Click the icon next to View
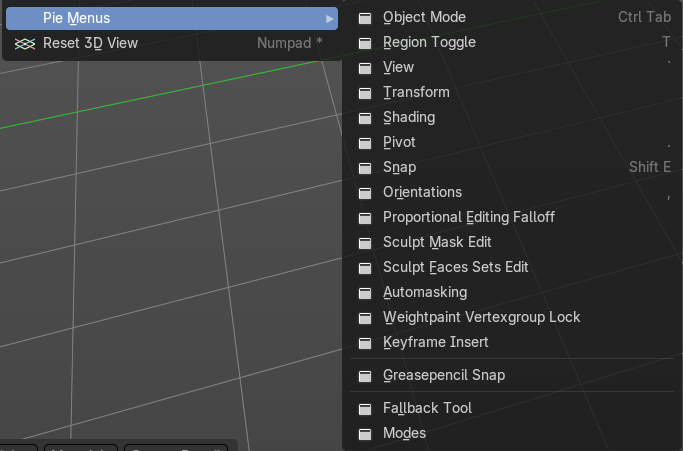 365,68
